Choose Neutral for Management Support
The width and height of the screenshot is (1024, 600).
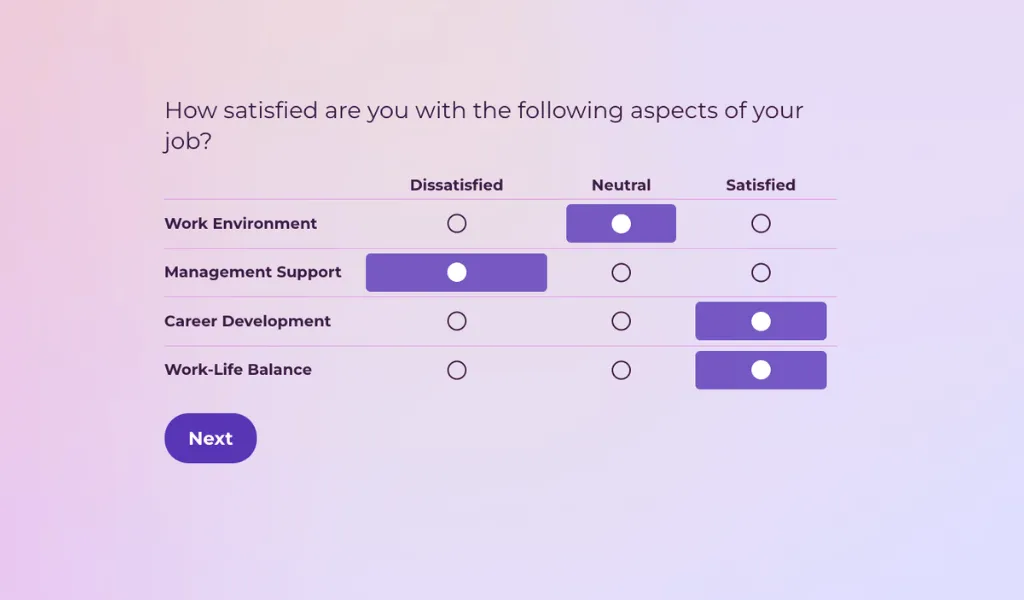point(621,272)
